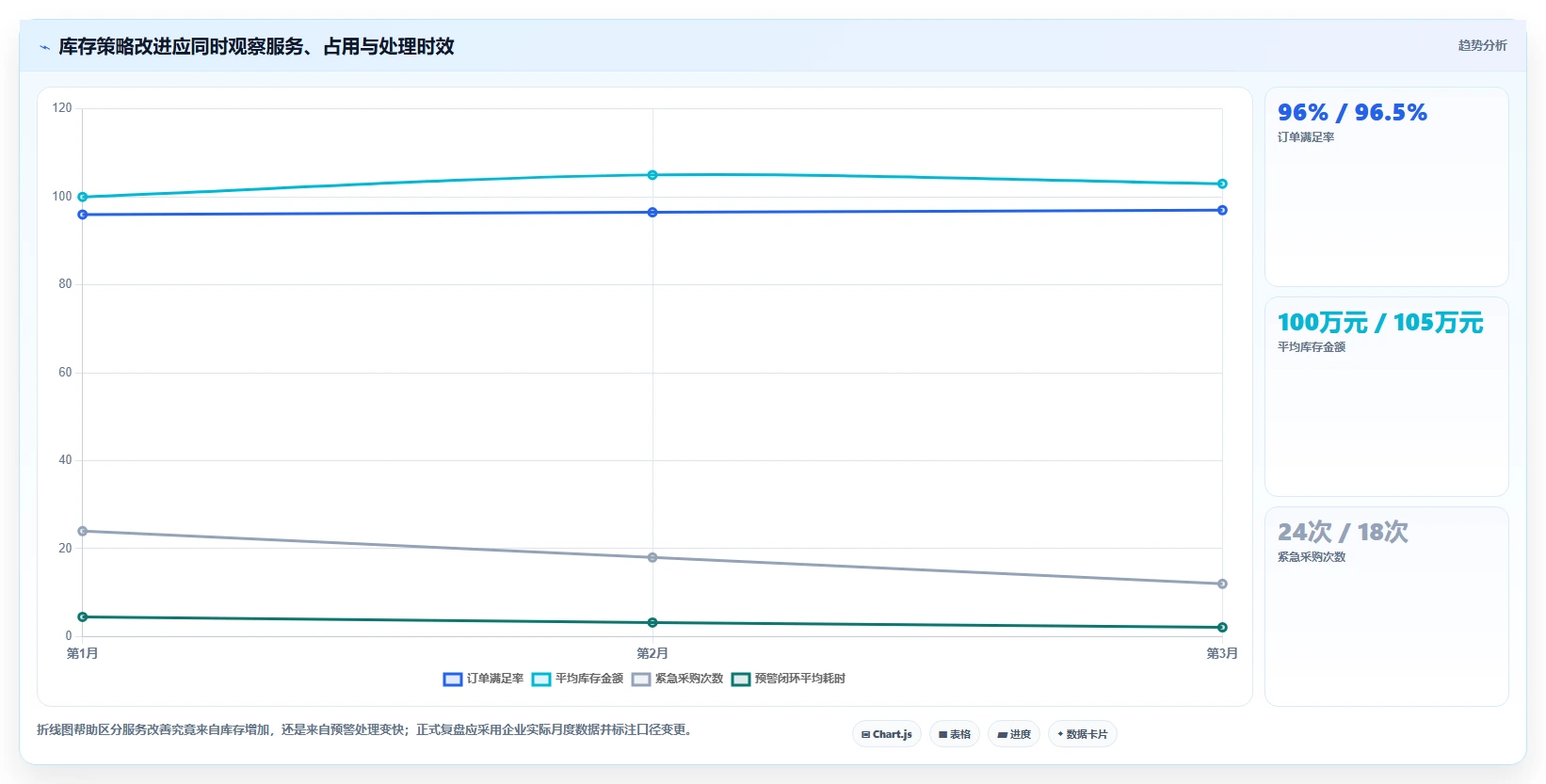
Task: Click the y-axis label 120
Action: 62,108
